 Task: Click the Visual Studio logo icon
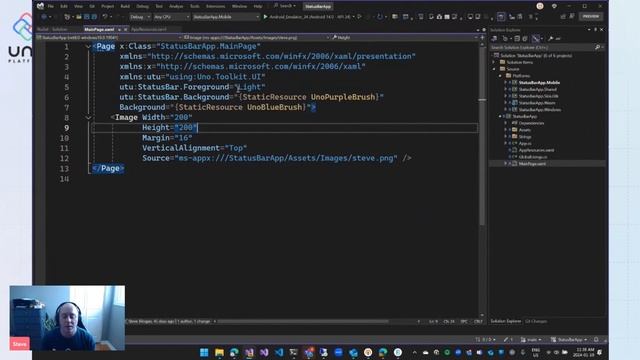click(x=40, y=6)
